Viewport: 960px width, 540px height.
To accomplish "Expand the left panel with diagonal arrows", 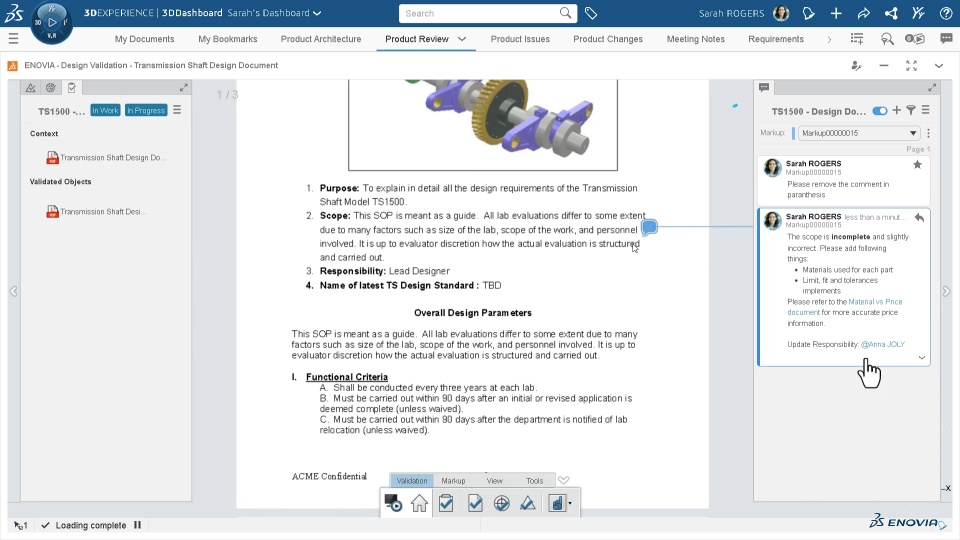I will (184, 88).
